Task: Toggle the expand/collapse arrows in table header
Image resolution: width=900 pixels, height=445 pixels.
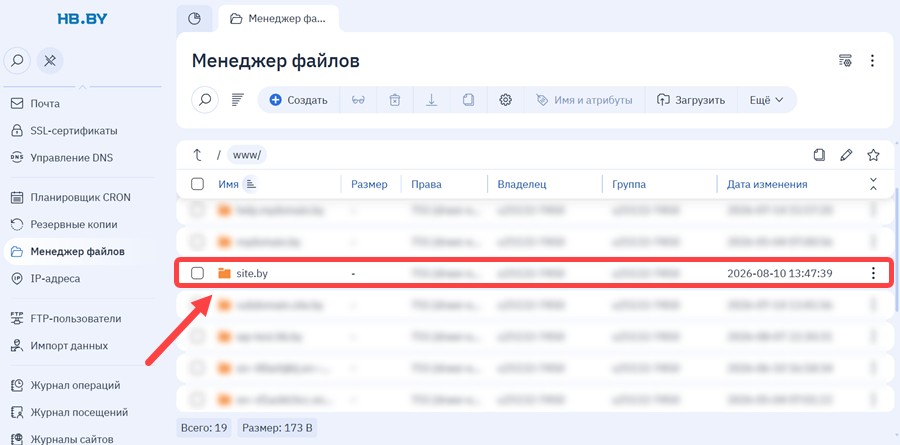Action: (873, 184)
